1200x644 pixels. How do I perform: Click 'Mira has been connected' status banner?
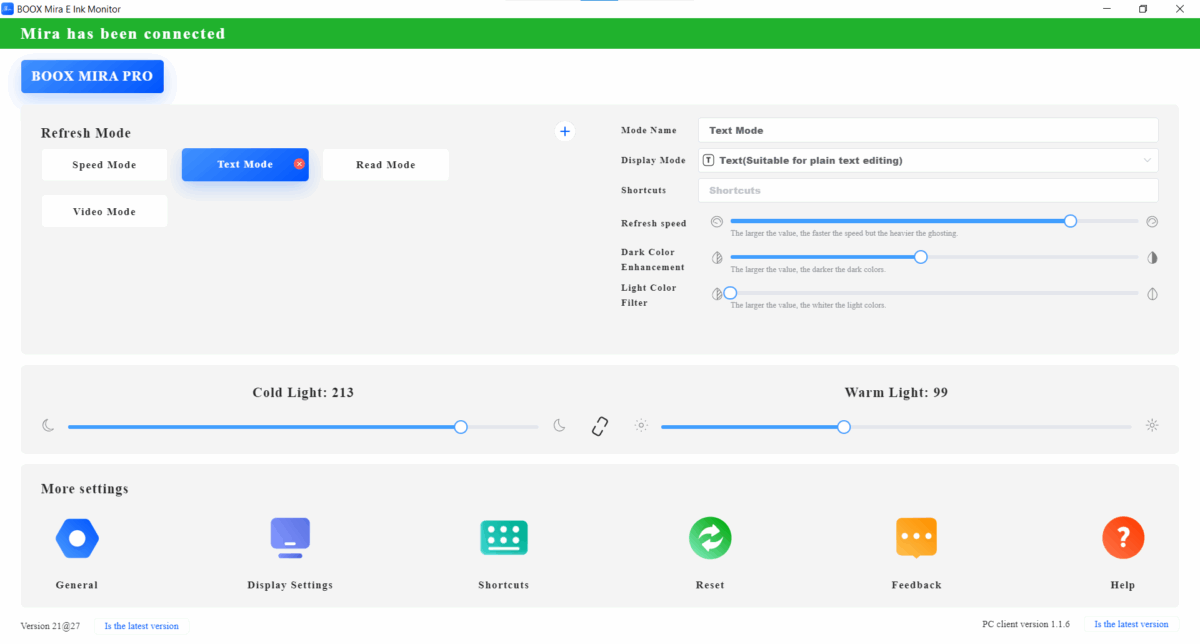(600, 33)
